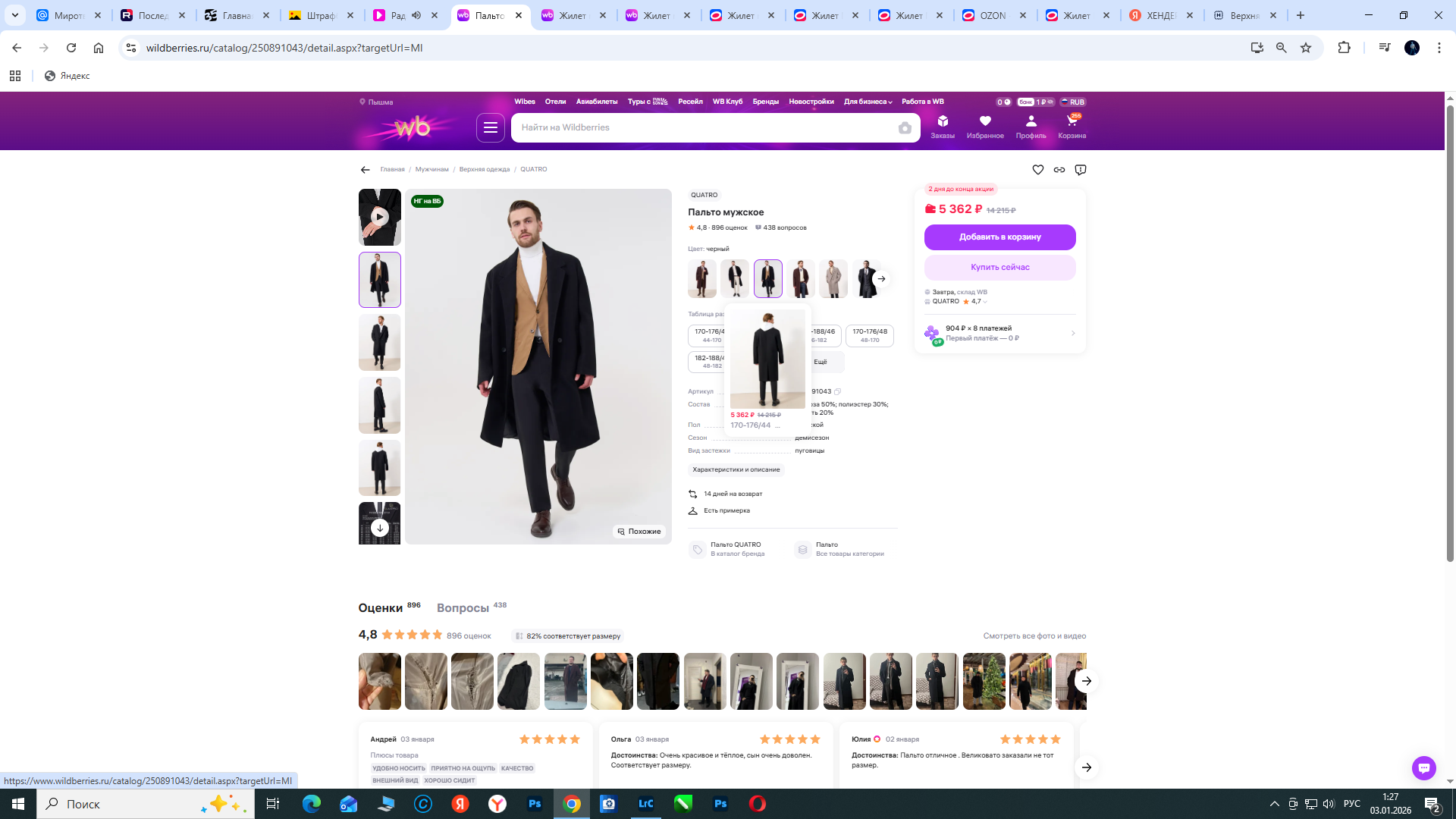Expand the Для бизнеса dropdown
1456x819 pixels.
click(x=868, y=102)
